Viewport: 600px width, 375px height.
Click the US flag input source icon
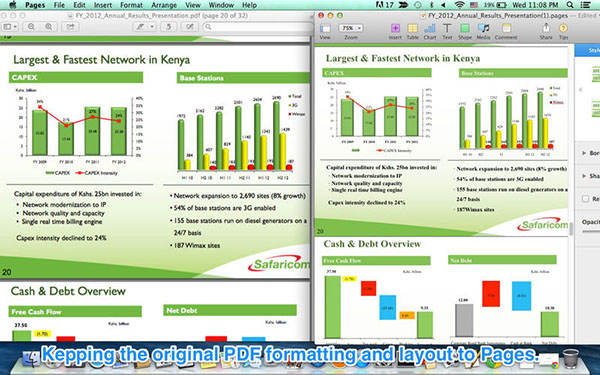click(x=474, y=5)
